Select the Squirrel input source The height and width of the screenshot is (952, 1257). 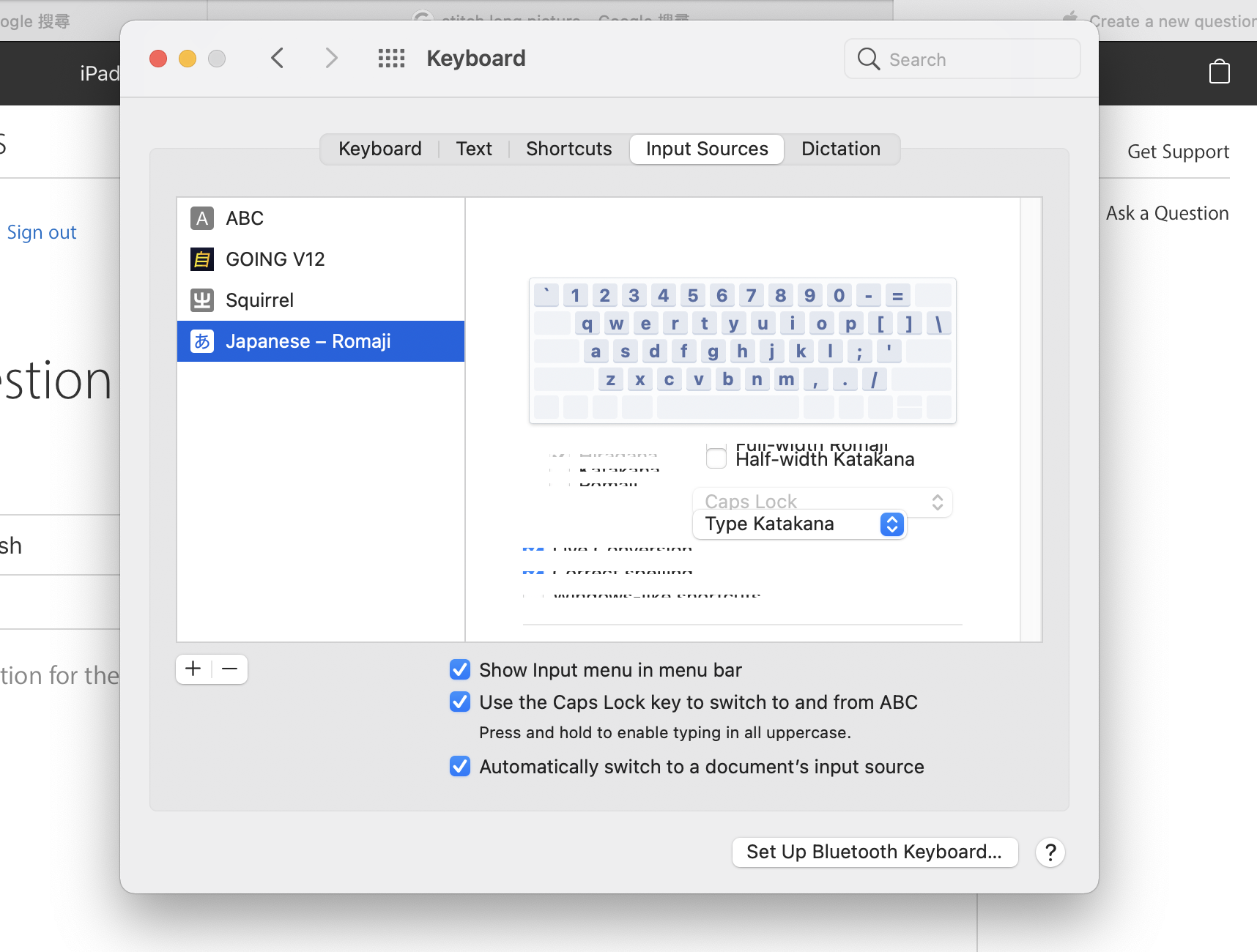(321, 300)
